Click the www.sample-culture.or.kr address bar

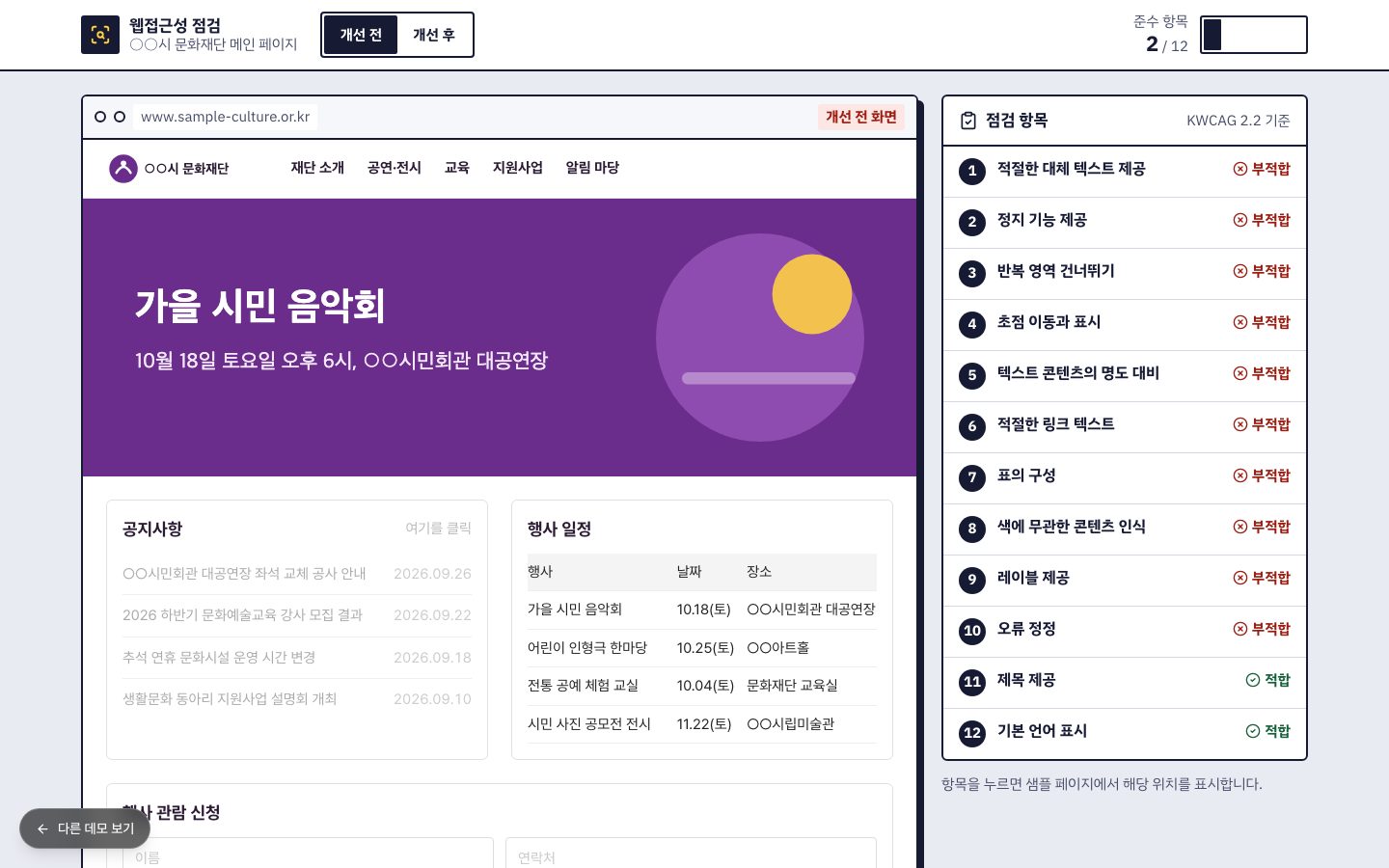[x=225, y=117]
